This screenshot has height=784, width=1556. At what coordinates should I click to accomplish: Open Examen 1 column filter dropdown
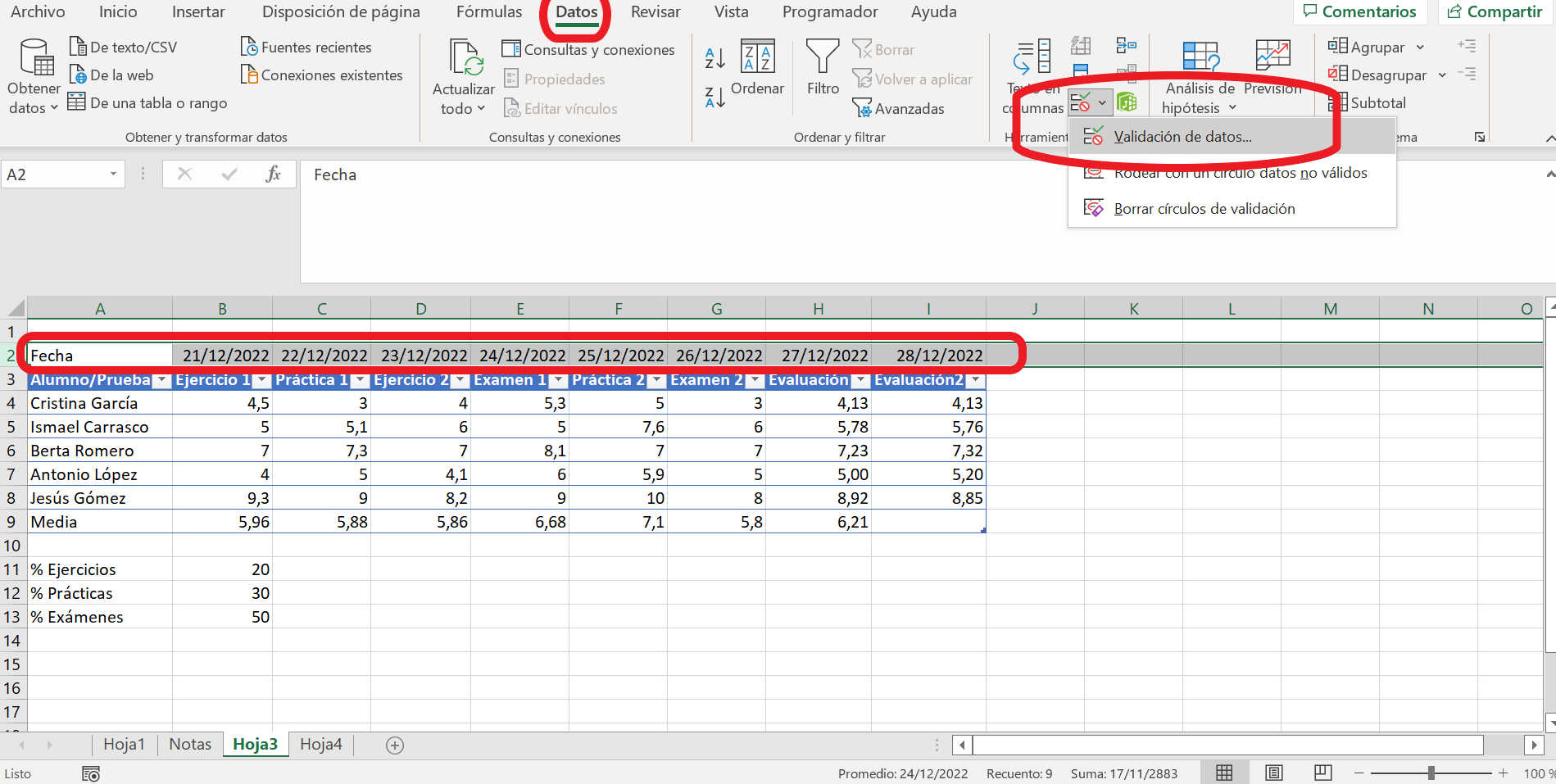coord(559,380)
